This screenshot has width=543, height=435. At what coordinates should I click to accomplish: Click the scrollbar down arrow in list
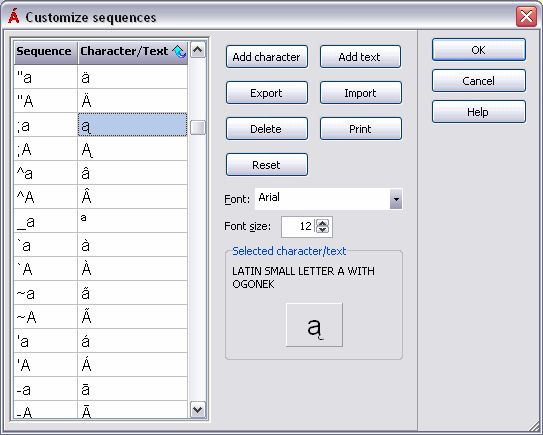198,410
